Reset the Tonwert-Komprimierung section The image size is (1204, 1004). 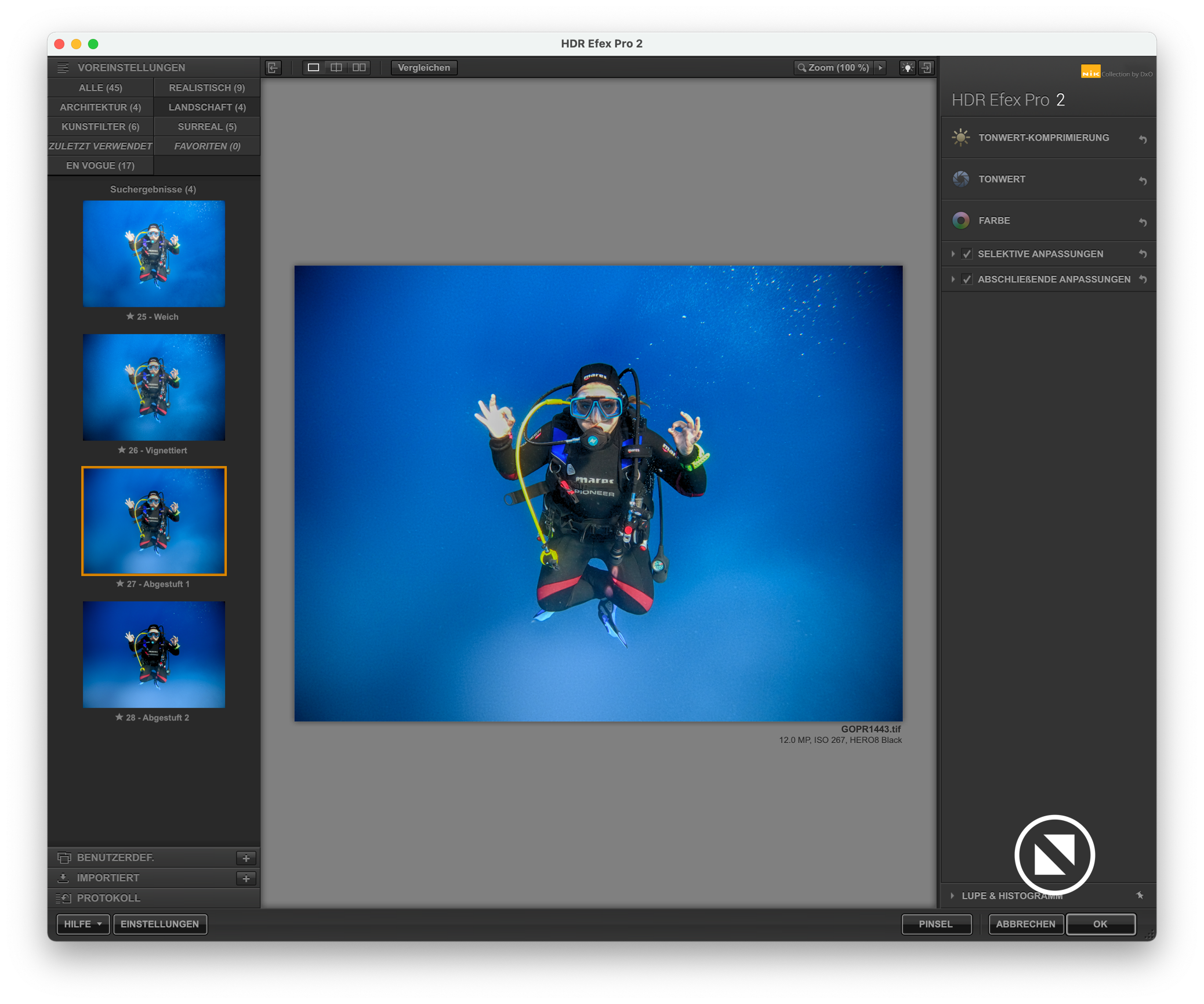tap(1143, 139)
